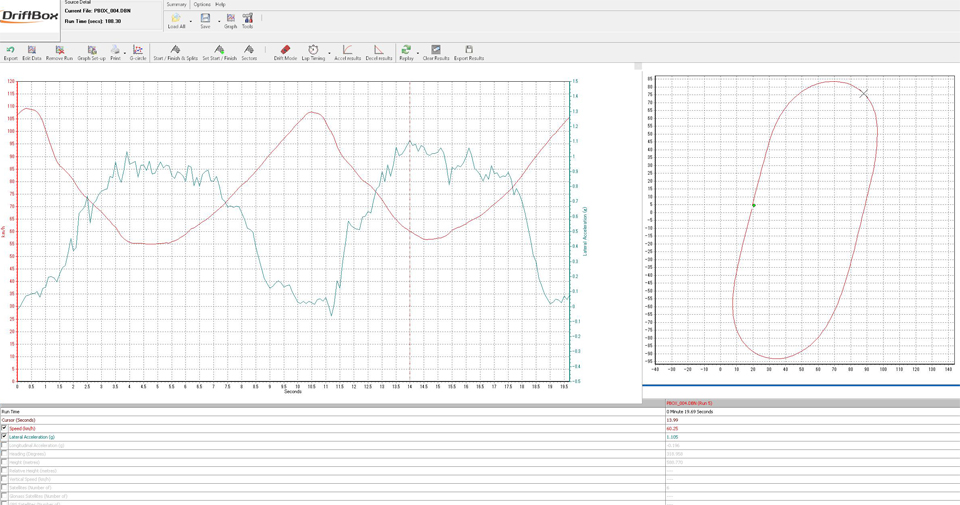
Task: Click the green position marker on track map
Action: [754, 206]
